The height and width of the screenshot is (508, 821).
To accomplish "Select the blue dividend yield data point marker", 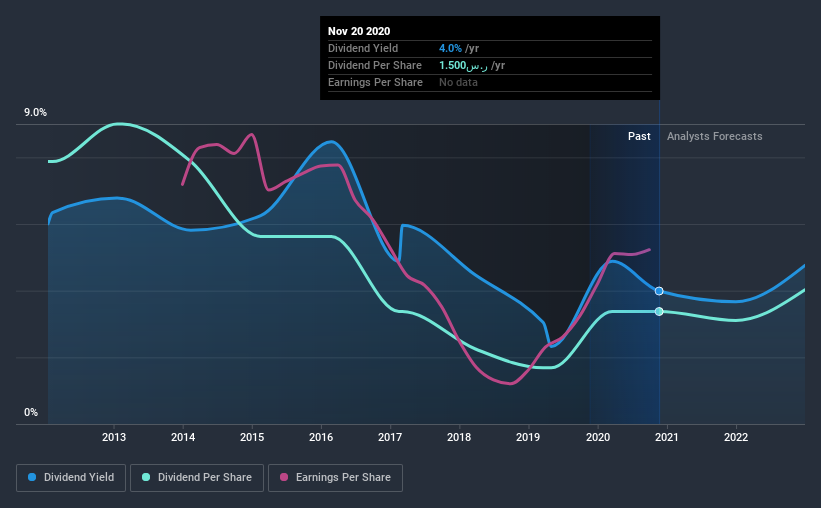I will point(659,291).
